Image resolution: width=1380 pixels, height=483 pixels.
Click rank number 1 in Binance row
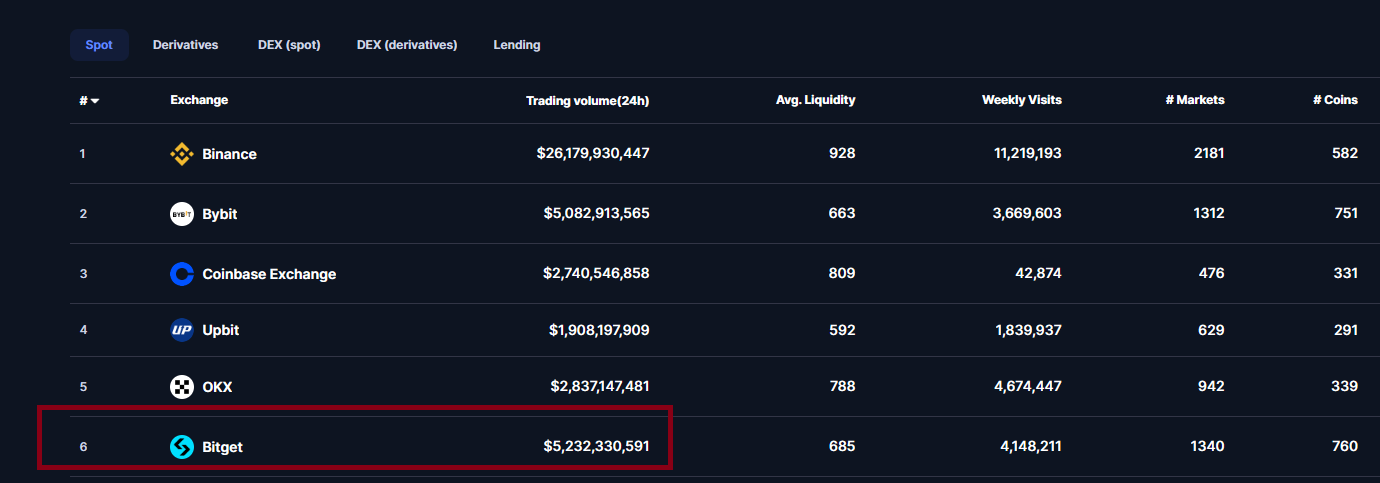(83, 154)
